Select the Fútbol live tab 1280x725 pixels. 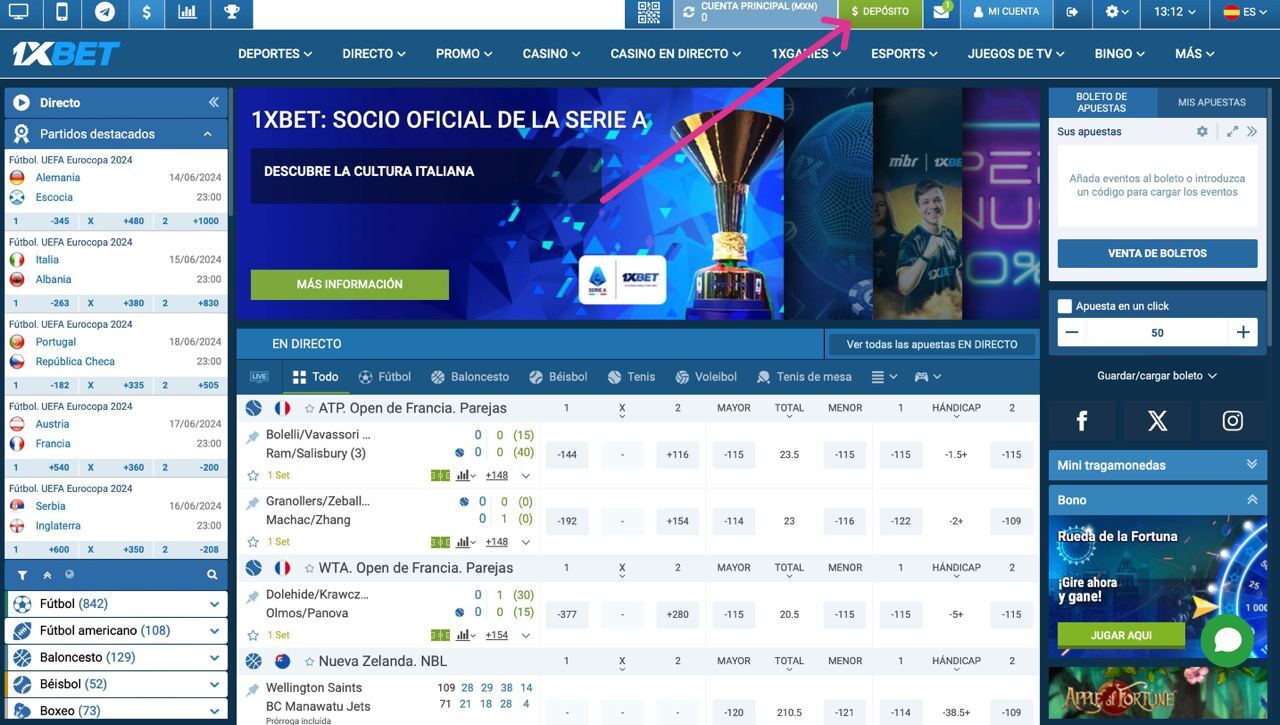384,377
